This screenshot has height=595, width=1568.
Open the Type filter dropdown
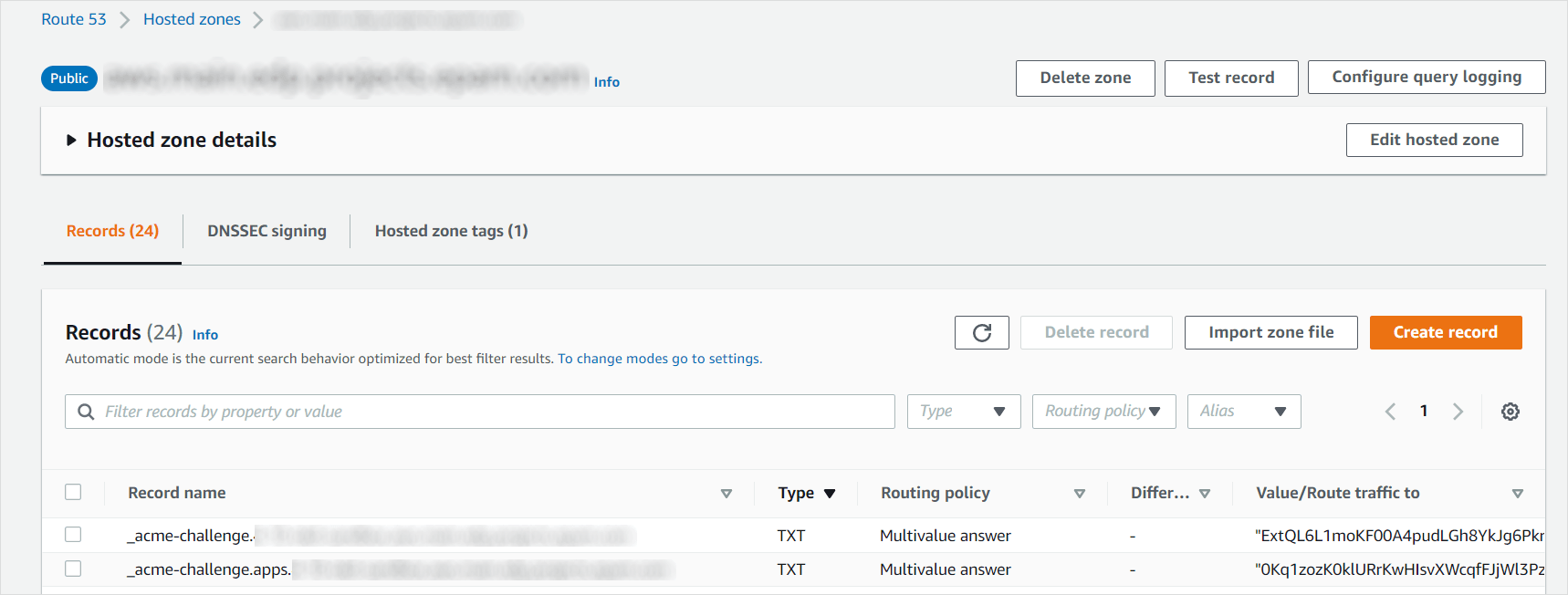964,412
